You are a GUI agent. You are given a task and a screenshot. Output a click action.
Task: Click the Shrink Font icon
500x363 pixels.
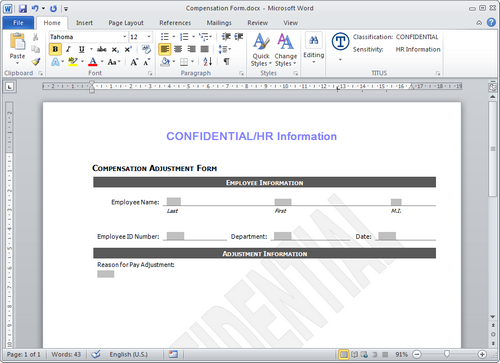point(147,62)
